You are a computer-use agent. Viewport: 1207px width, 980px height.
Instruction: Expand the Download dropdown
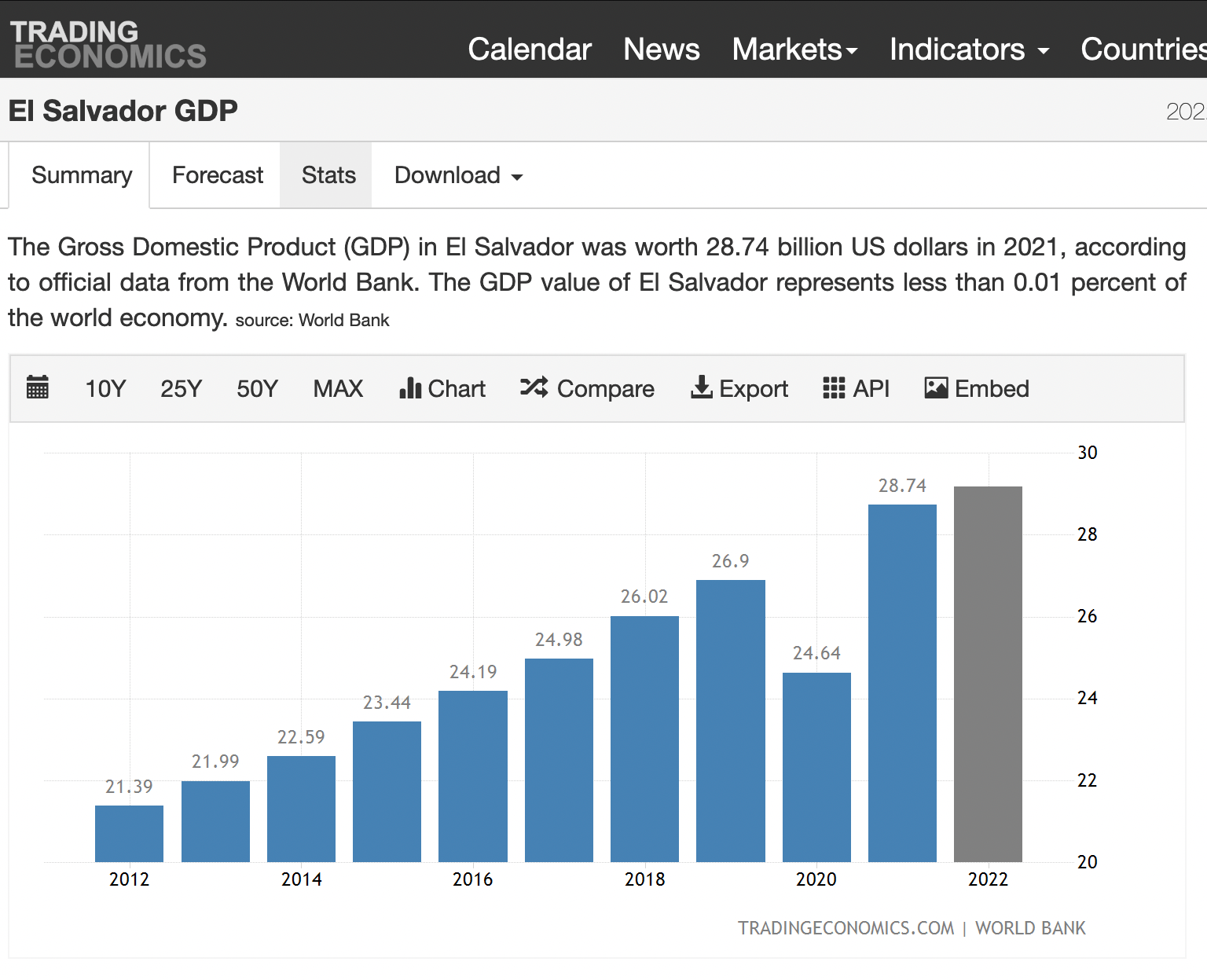click(459, 175)
